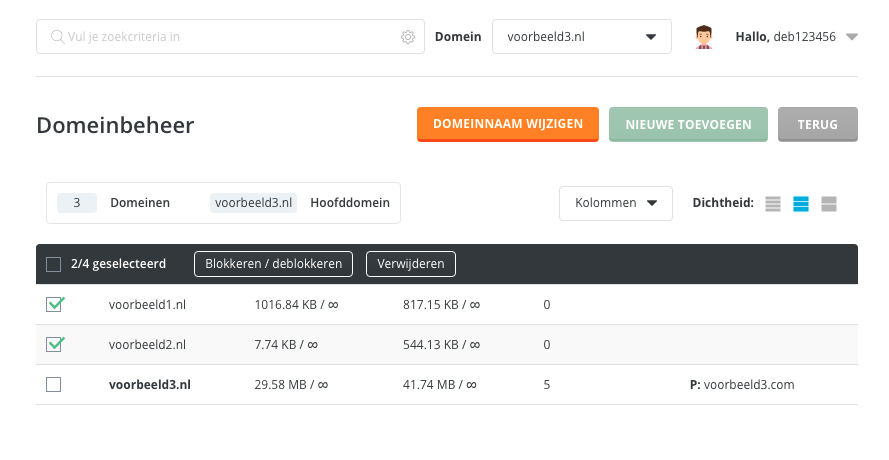Click the Terug button

click(x=818, y=124)
